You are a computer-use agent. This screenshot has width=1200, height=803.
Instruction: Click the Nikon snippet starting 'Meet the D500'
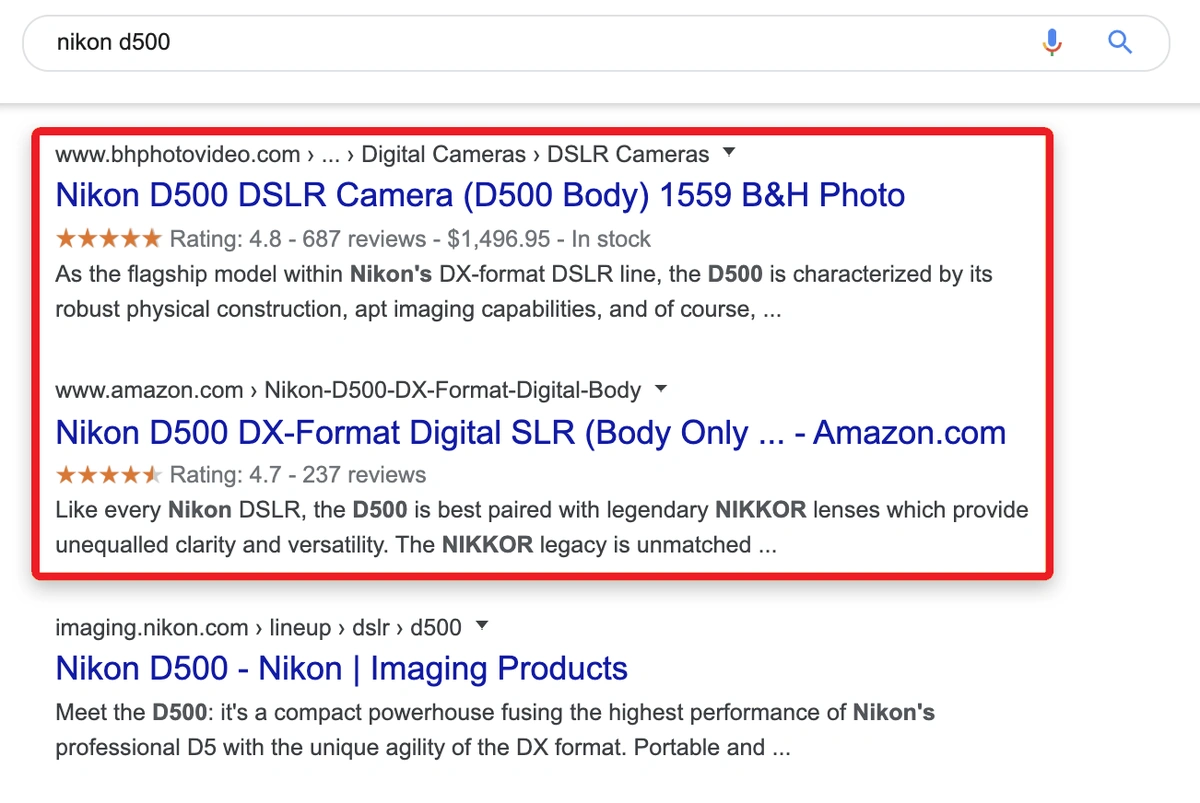click(495, 730)
